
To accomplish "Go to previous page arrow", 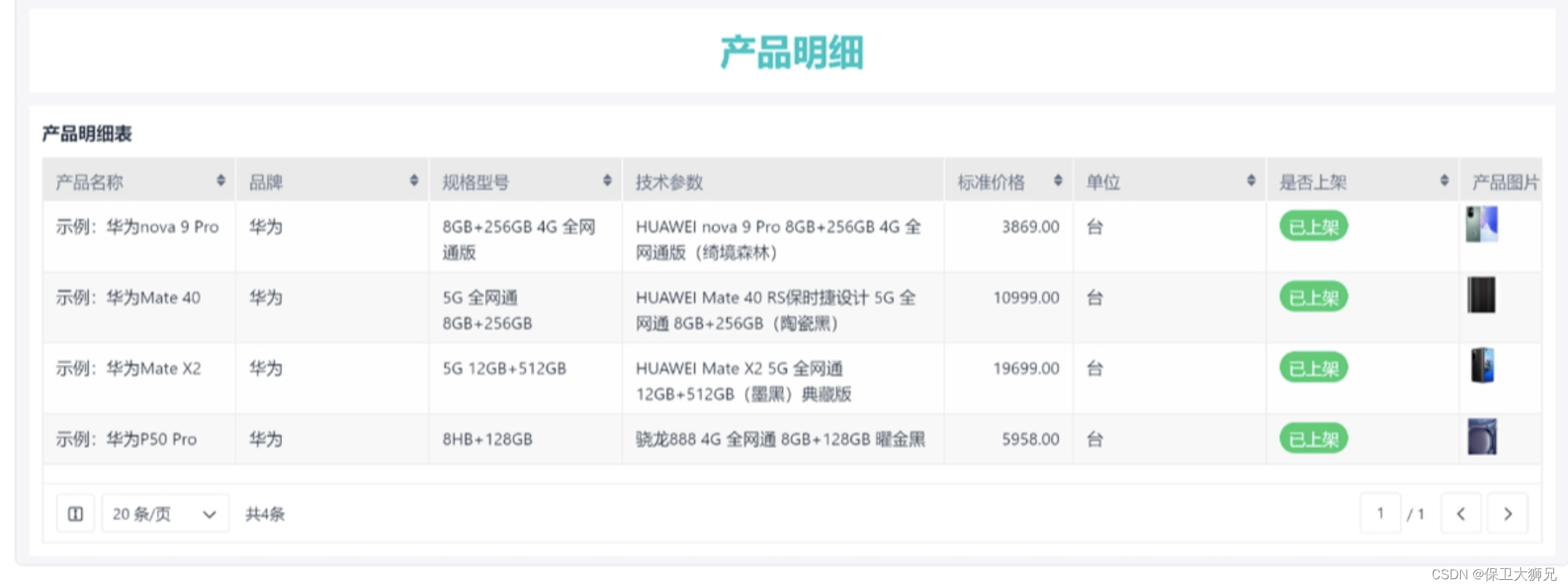I will pyautogui.click(x=1461, y=514).
